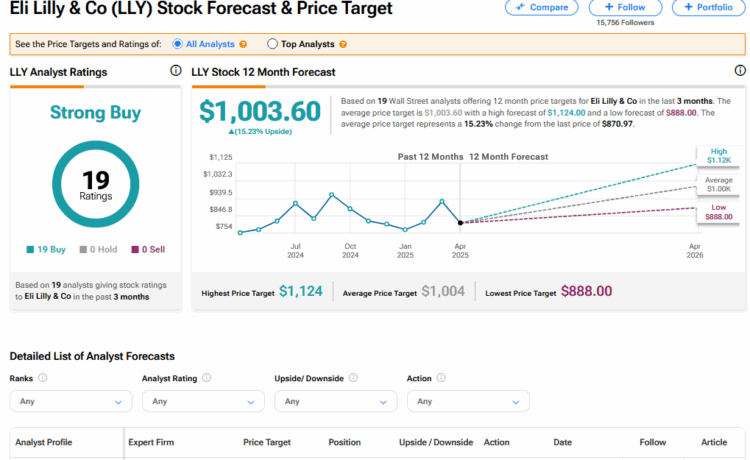This screenshot has height=460, width=750.
Task: Open the info tooltip beside Ranks filter
Action: tap(43, 379)
